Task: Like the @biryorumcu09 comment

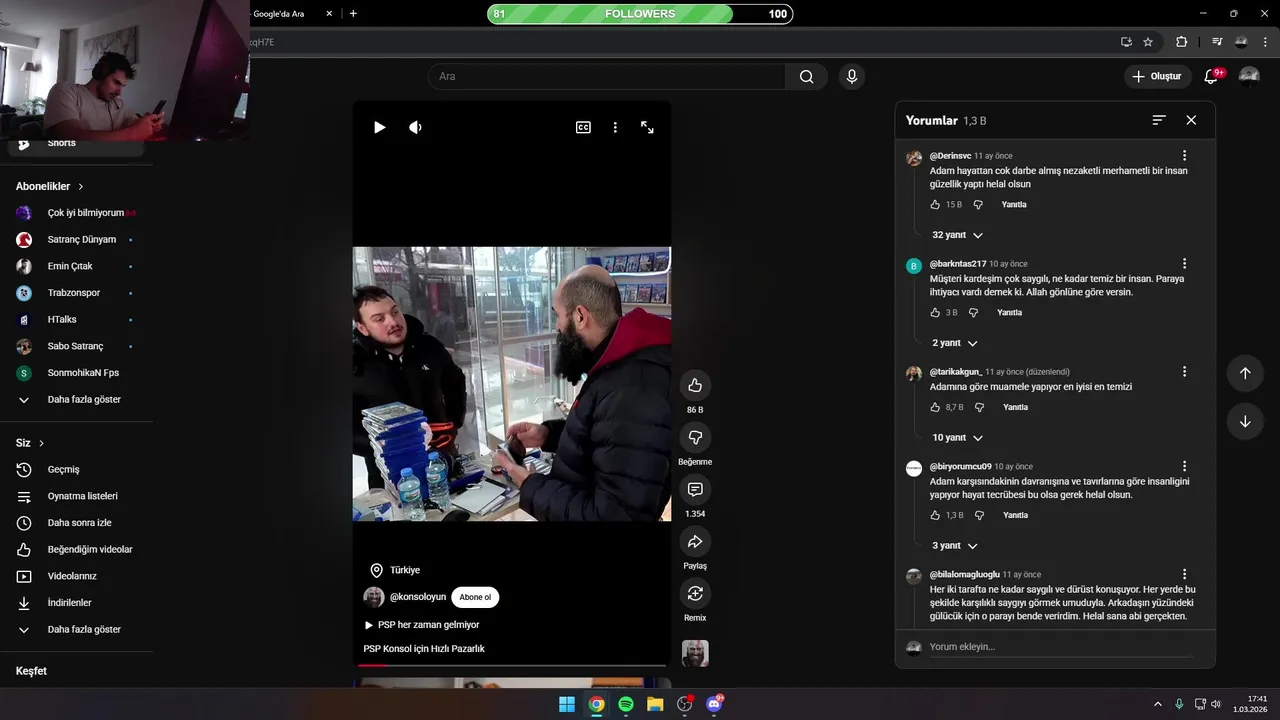Action: click(935, 515)
